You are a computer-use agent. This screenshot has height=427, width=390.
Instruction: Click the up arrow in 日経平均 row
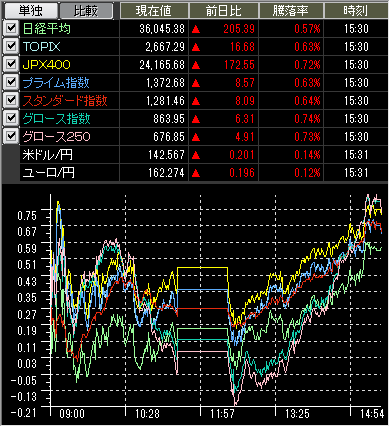coord(196,30)
